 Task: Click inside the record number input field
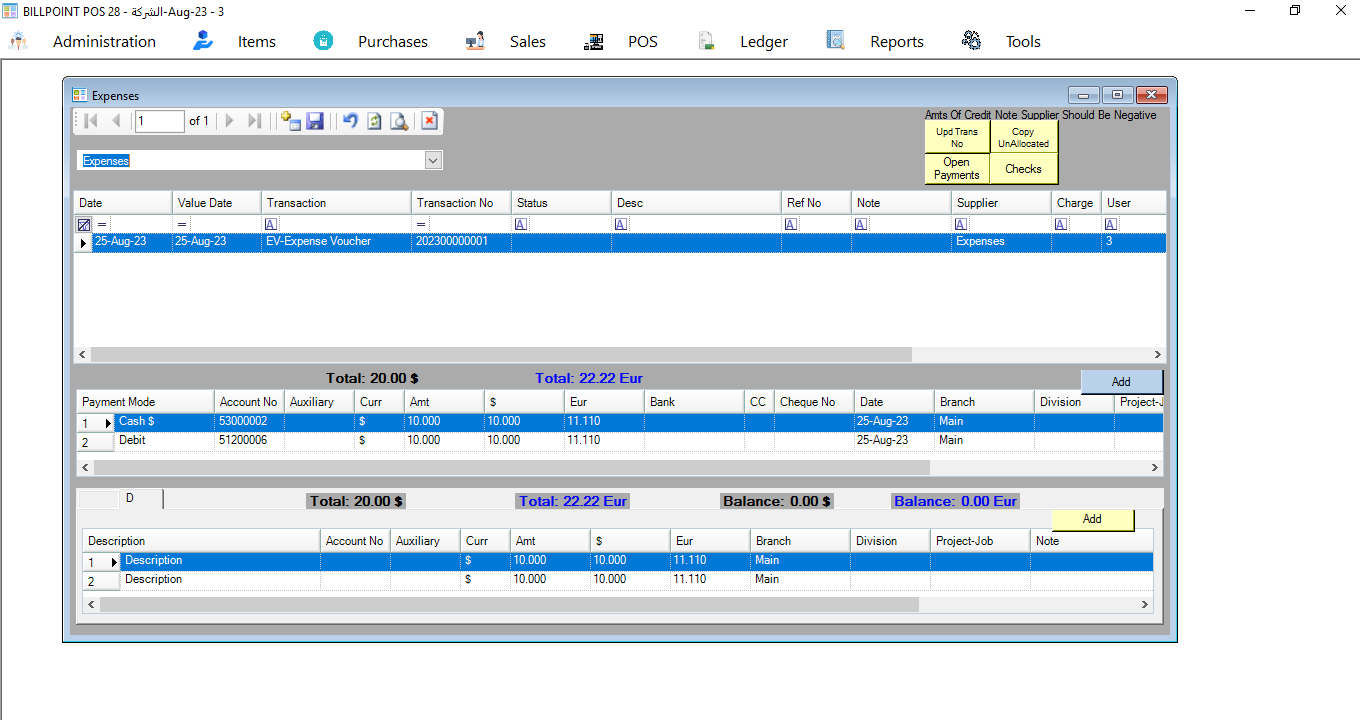click(158, 121)
